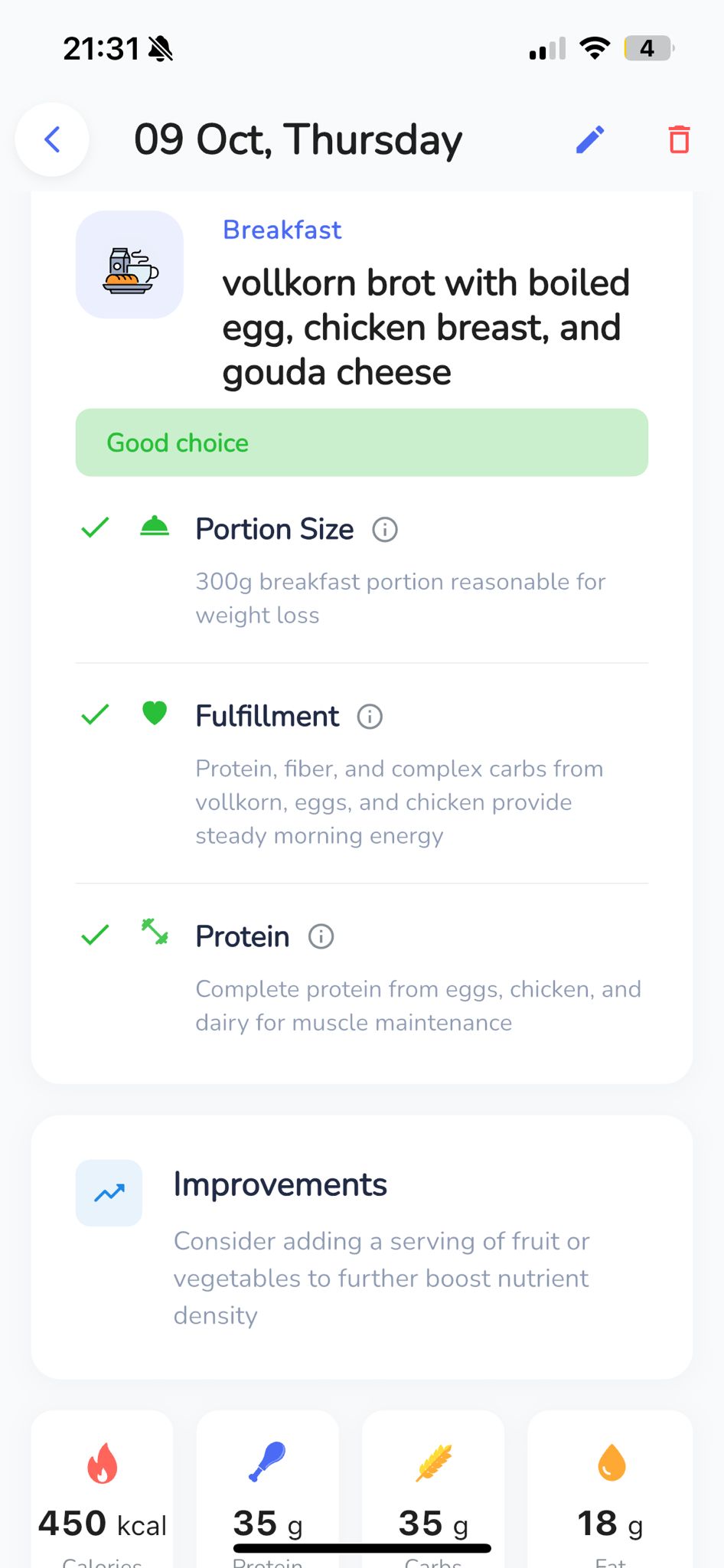The image size is (724, 1568).
Task: Tap the drumstick protein icon
Action: 267,1462
